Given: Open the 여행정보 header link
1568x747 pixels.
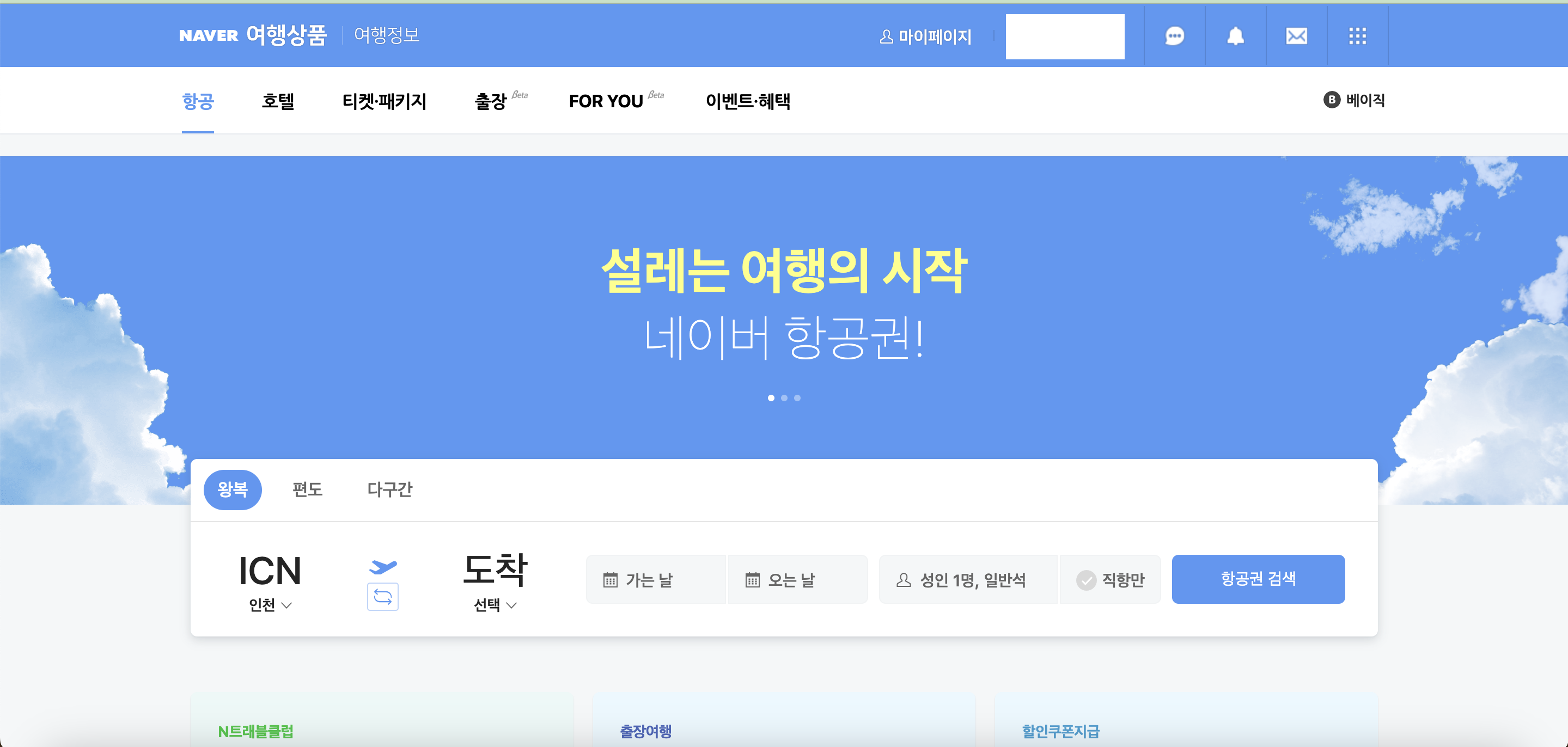Looking at the screenshot, I should 387,35.
